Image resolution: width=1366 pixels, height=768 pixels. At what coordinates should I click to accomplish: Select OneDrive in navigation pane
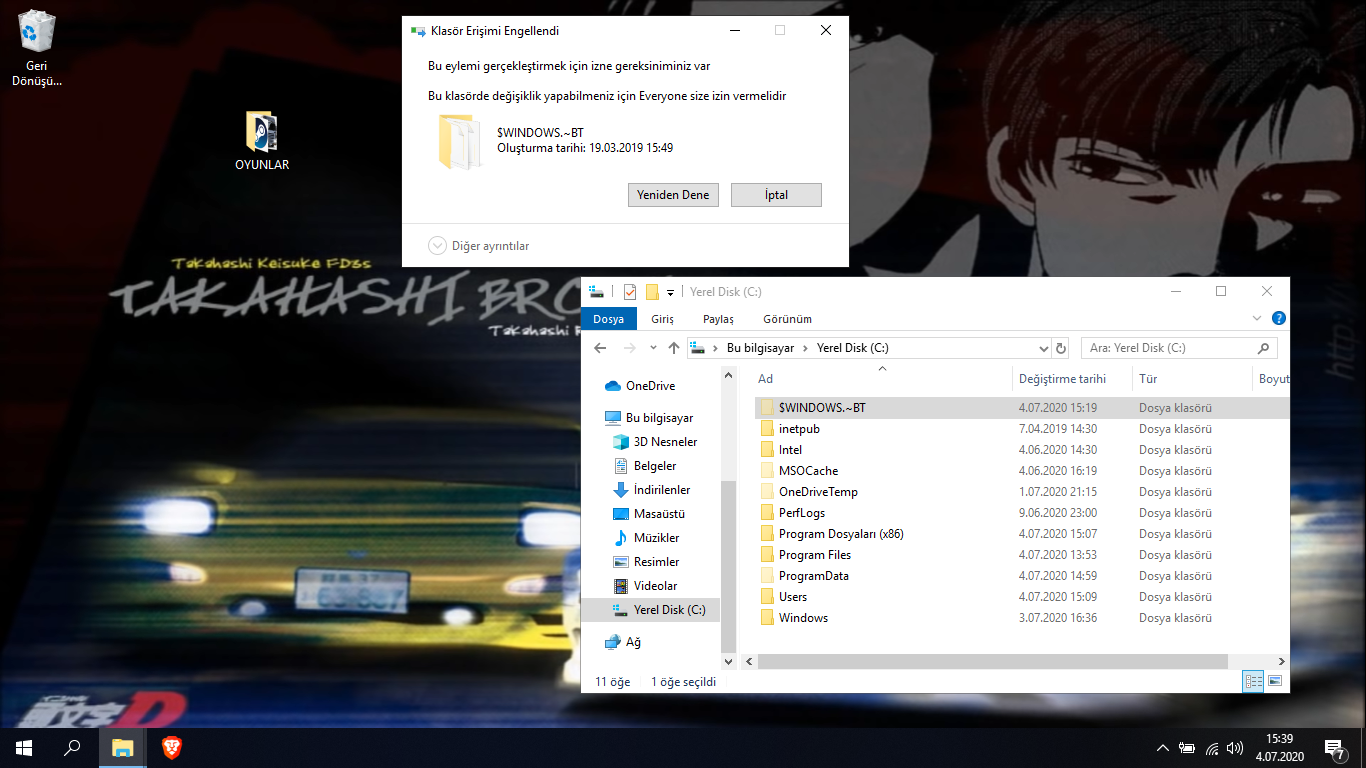(x=650, y=386)
